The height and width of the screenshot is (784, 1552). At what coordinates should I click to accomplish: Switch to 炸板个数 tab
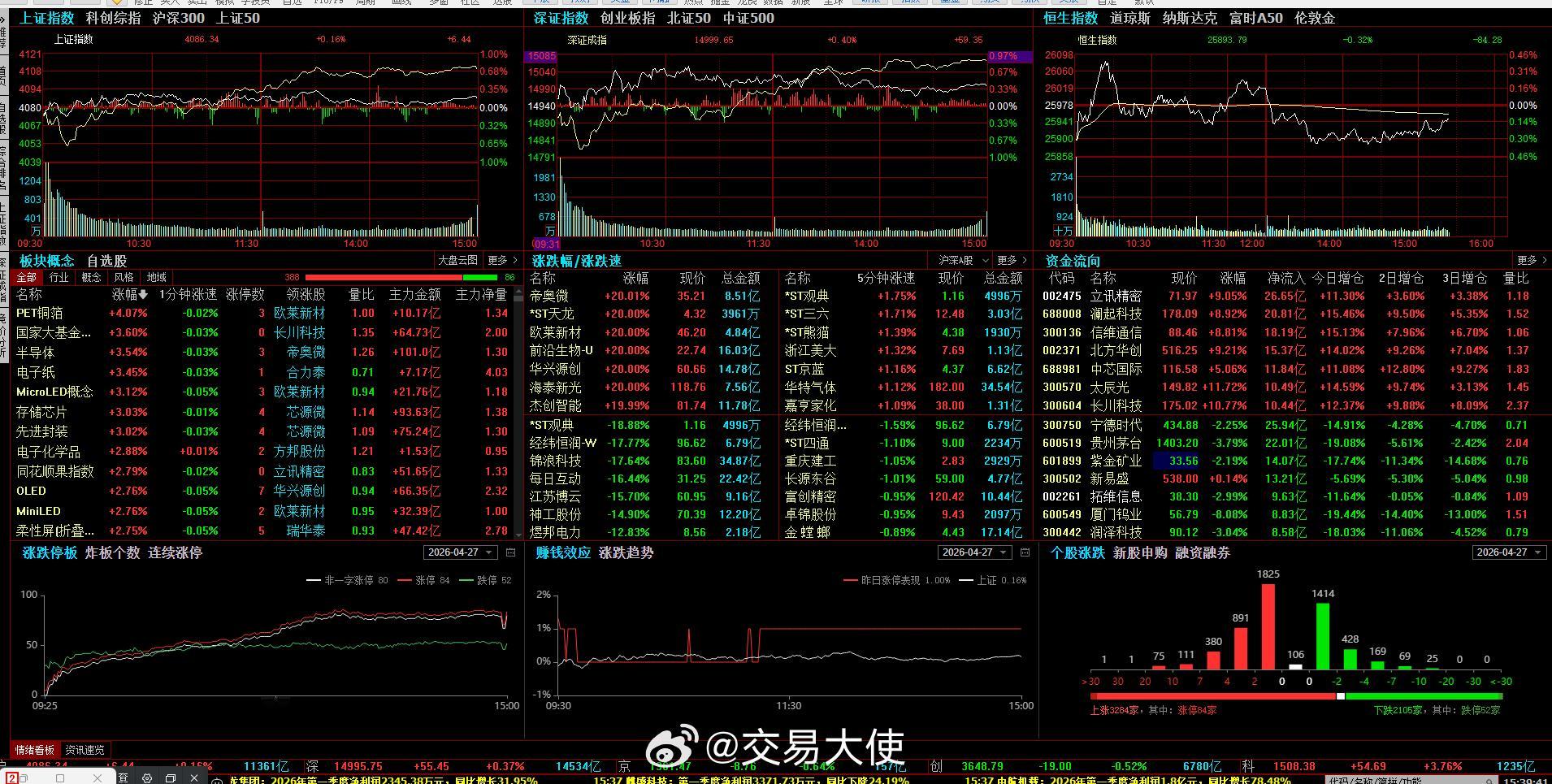pyautogui.click(x=112, y=552)
